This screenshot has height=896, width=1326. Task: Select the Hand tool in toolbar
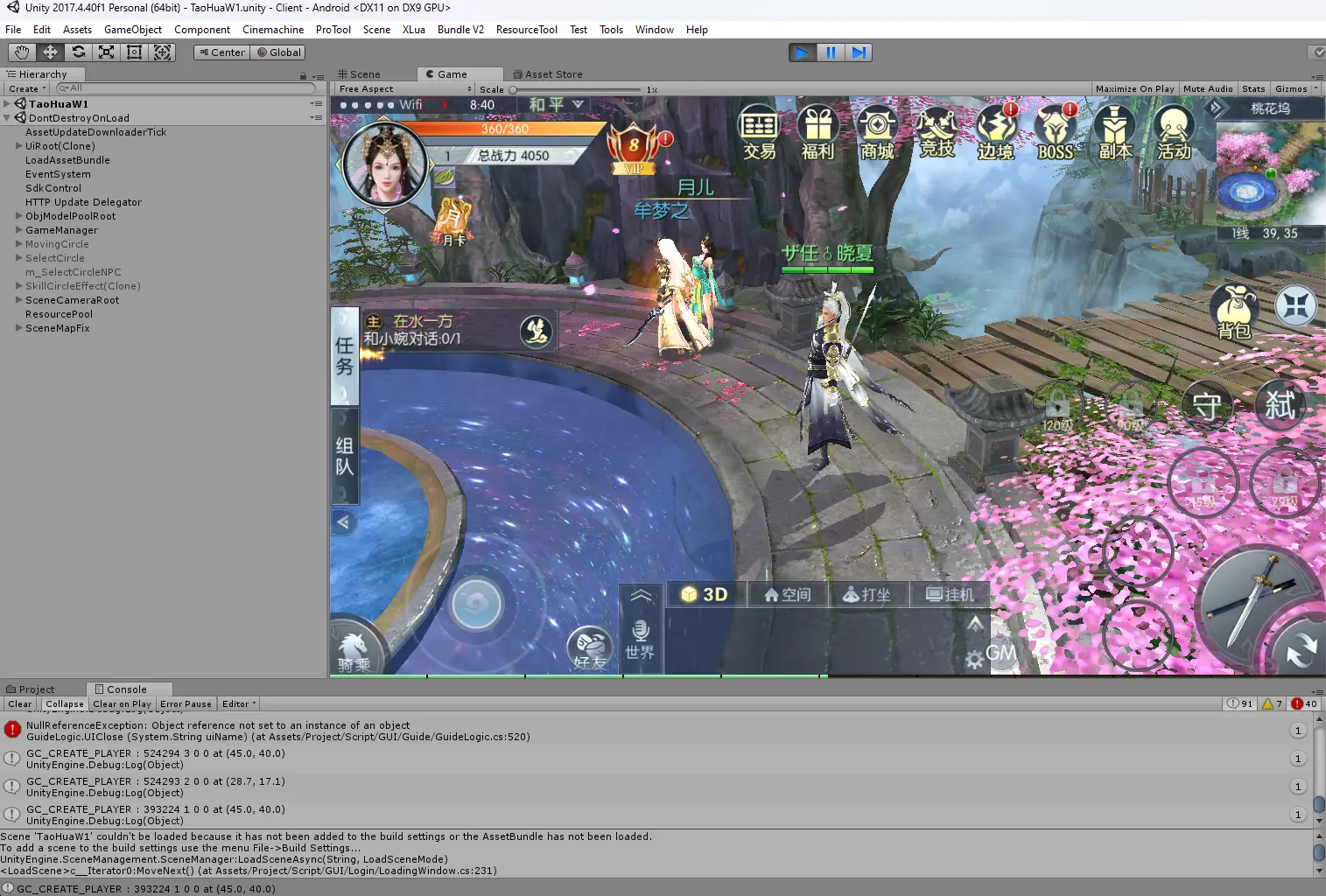22,52
